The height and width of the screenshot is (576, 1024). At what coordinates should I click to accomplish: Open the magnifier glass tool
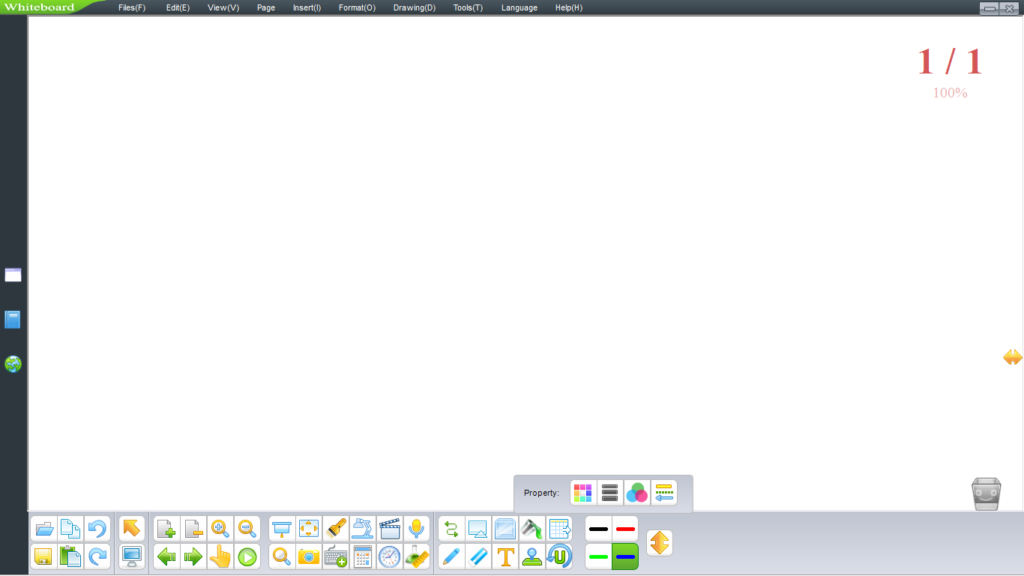[281, 556]
